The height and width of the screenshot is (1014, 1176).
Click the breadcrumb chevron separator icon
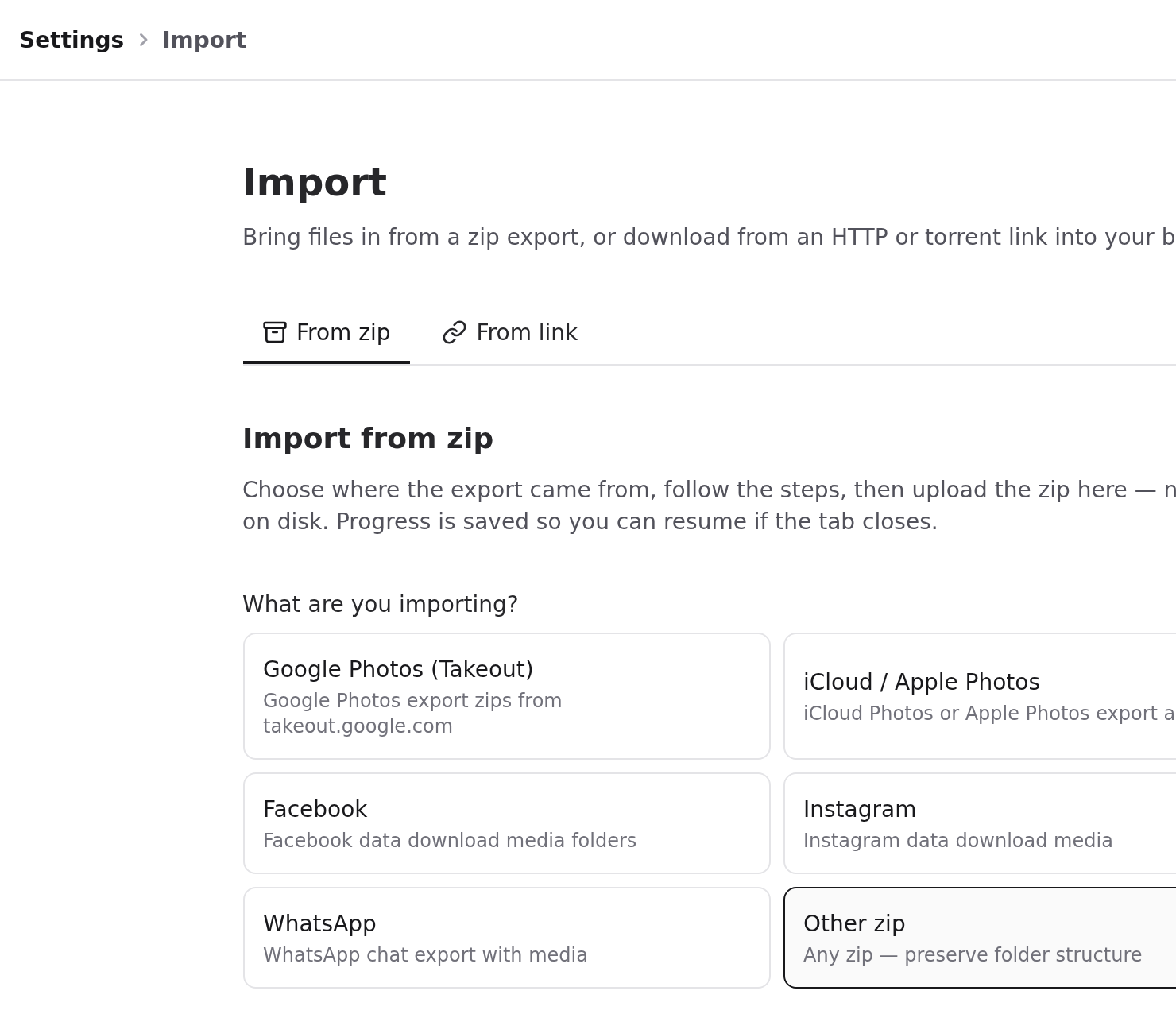[x=143, y=40]
